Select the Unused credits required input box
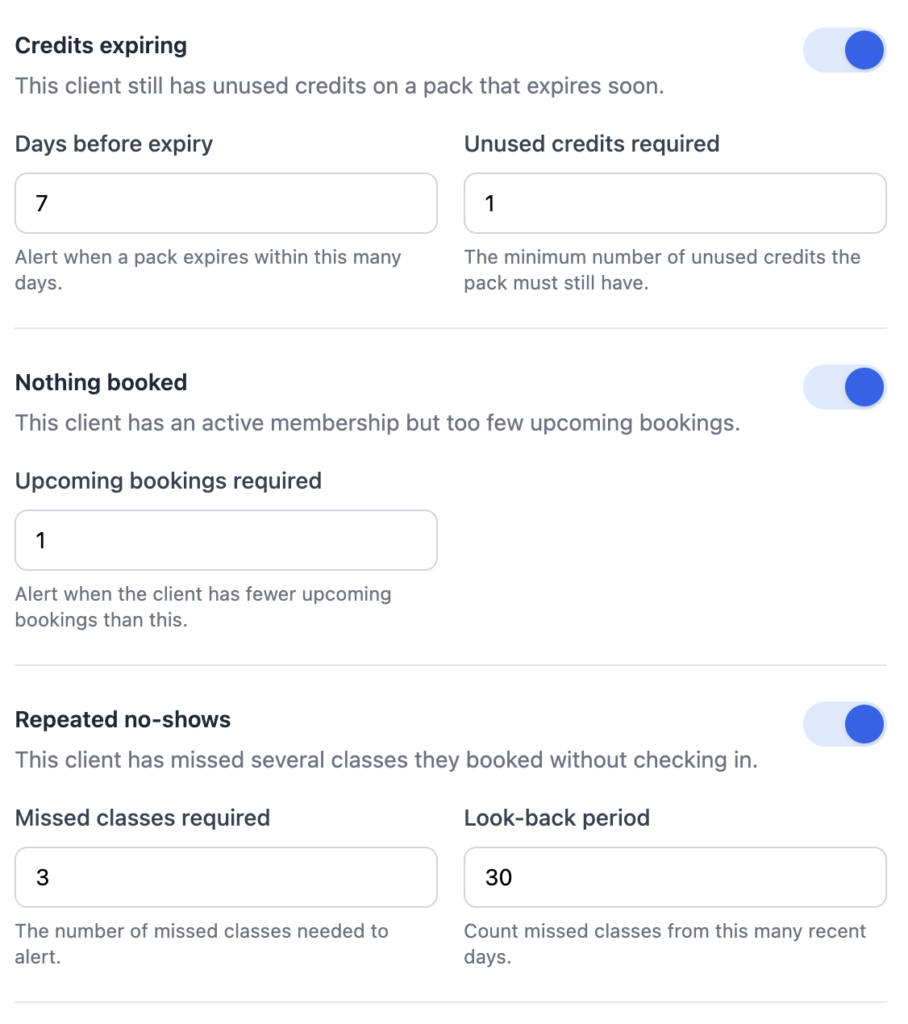 click(x=675, y=203)
